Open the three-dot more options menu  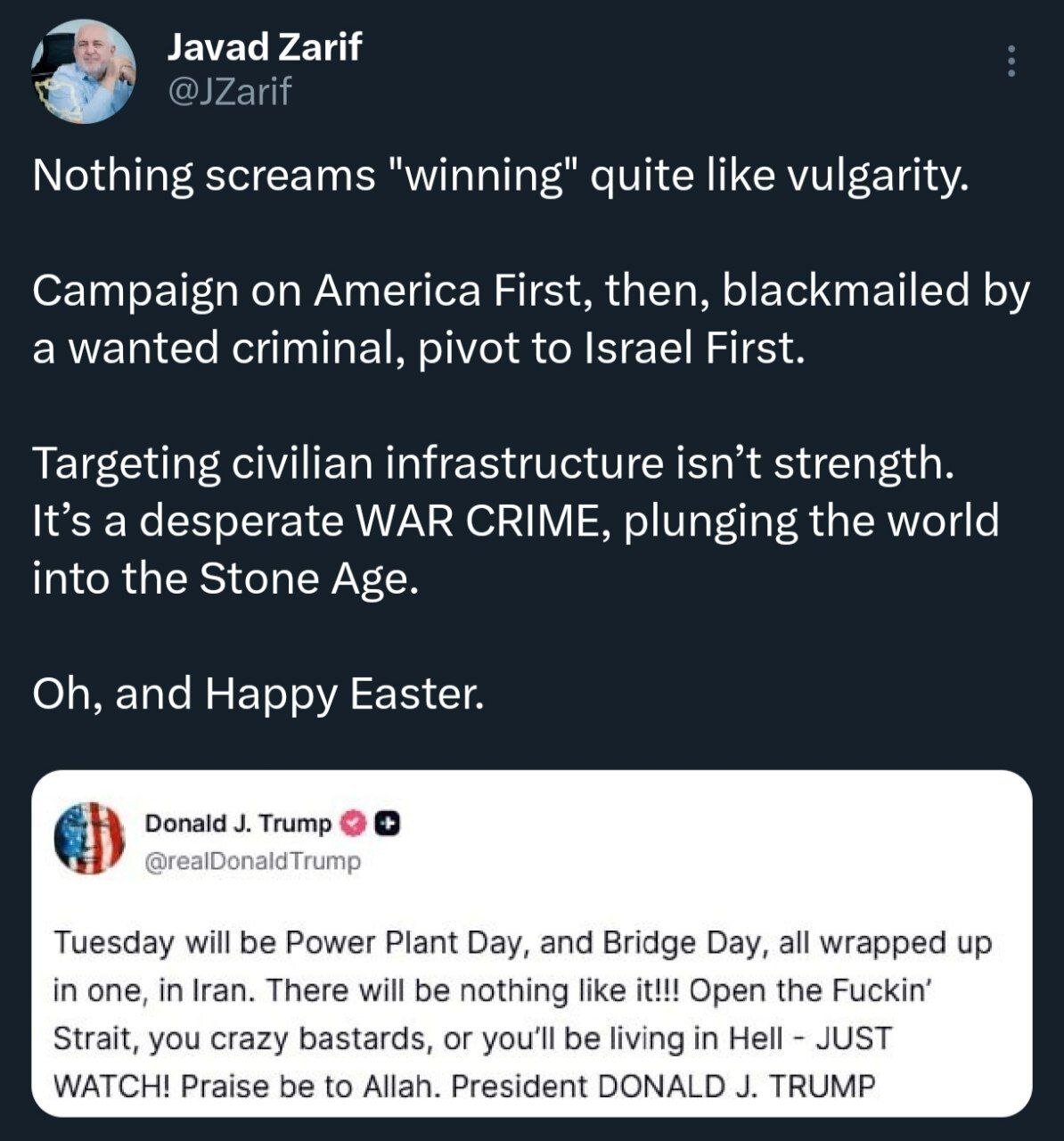click(1011, 61)
